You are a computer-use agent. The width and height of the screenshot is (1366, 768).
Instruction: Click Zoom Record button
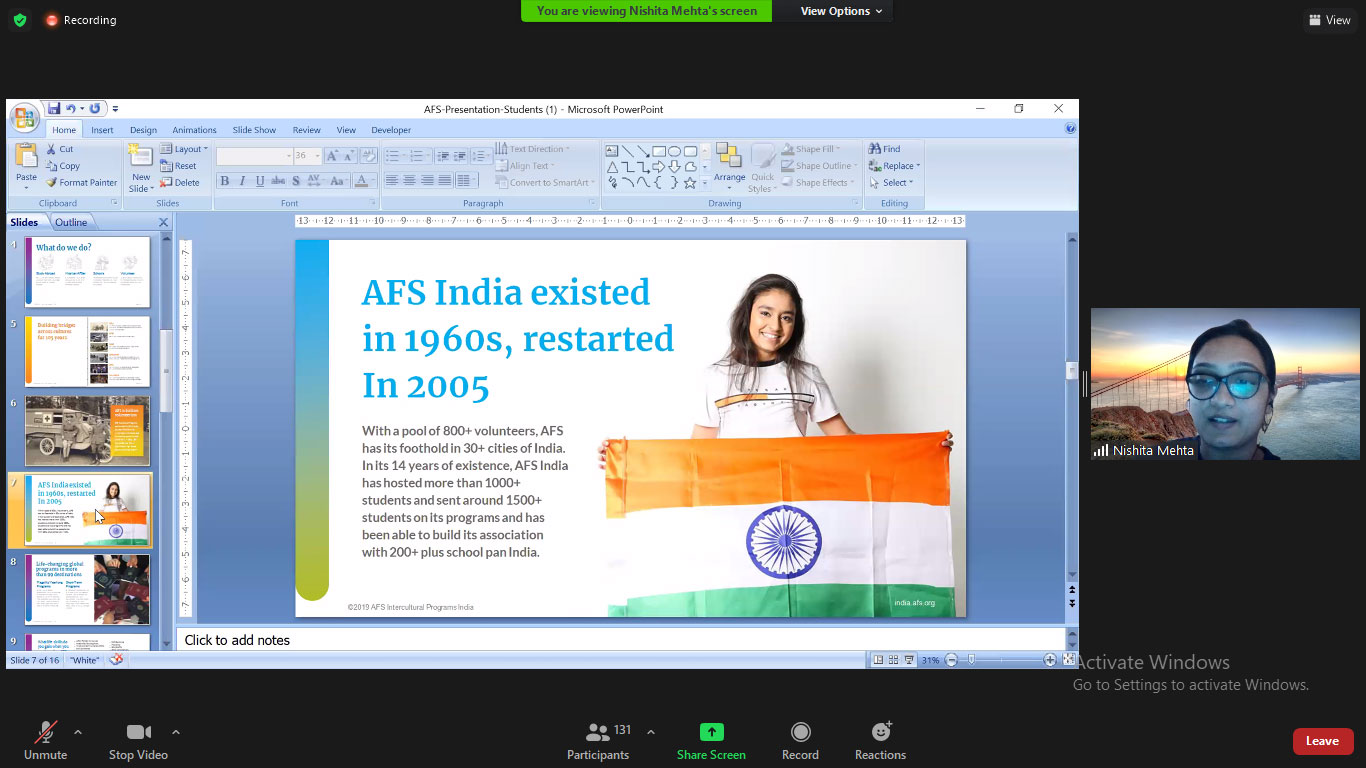coord(800,741)
